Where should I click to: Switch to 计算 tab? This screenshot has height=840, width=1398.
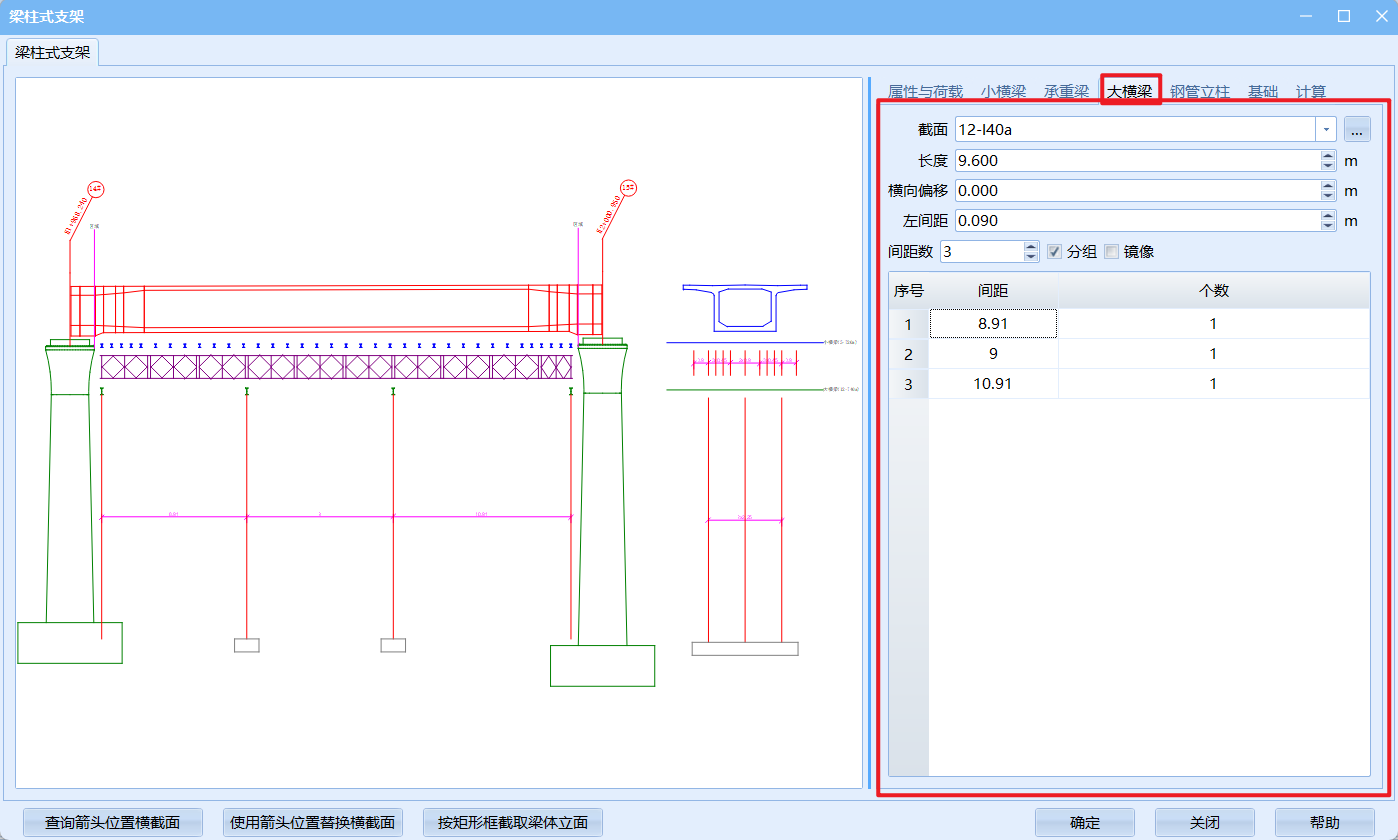point(1311,91)
